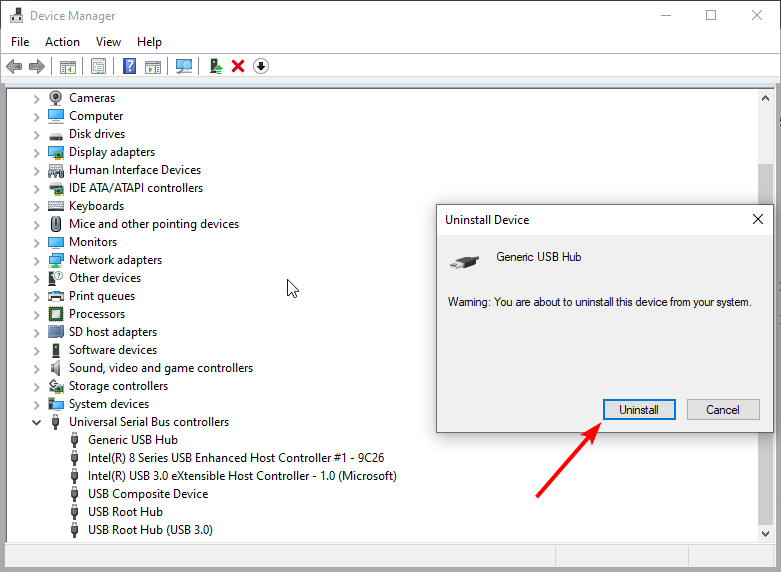Collapse Universal Serial Bus controllers

pos(36,423)
